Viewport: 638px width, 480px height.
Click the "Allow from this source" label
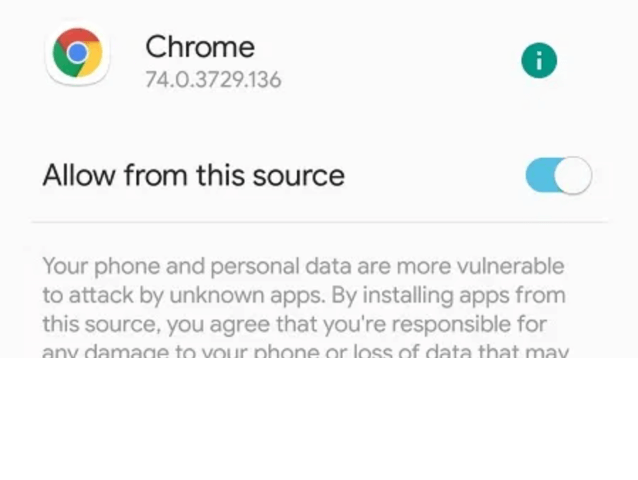click(193, 176)
